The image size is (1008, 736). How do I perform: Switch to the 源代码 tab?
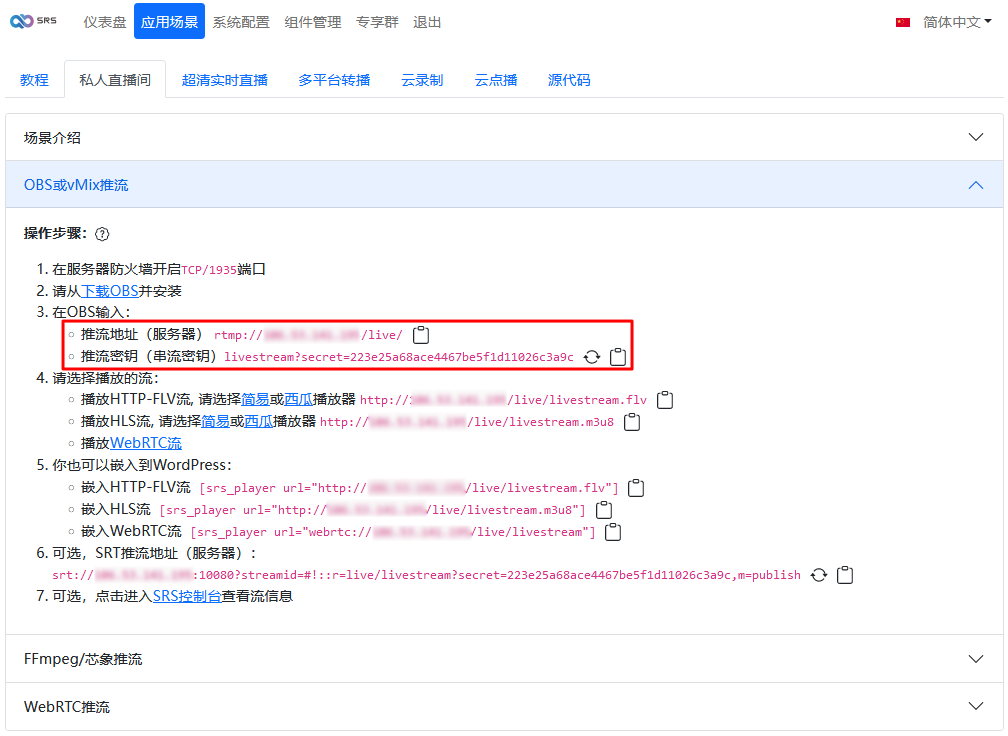569,80
